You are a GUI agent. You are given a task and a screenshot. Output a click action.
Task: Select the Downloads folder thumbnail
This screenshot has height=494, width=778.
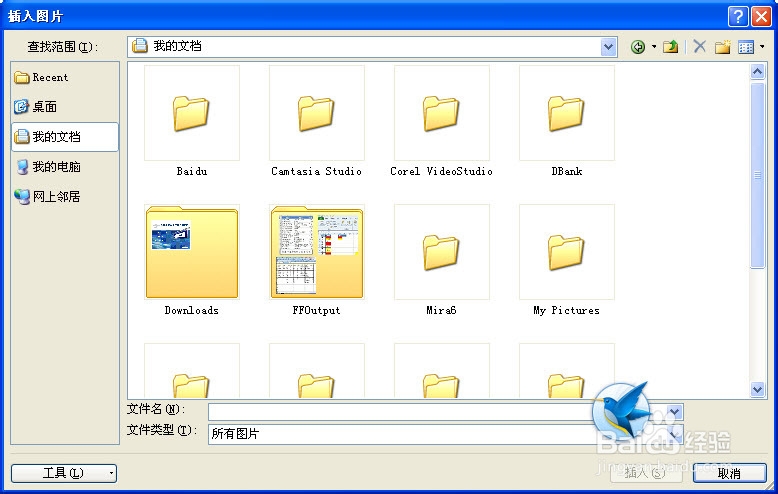[x=192, y=252]
